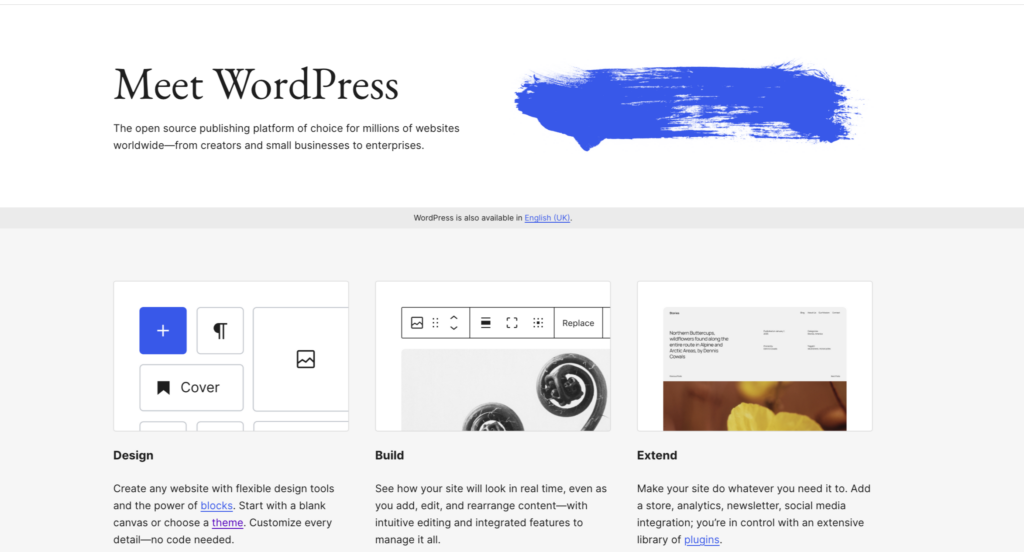
Task: Click the image block icon in Design card
Action: [x=305, y=359]
